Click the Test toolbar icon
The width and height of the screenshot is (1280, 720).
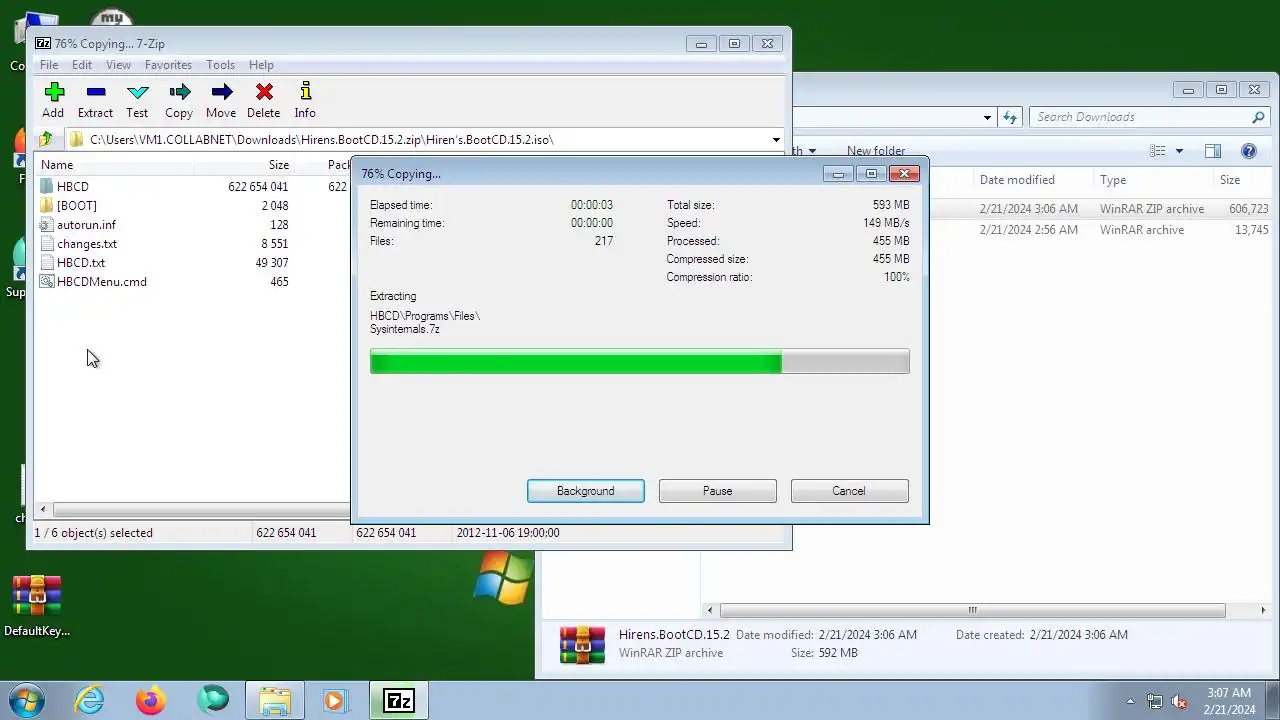(x=137, y=93)
